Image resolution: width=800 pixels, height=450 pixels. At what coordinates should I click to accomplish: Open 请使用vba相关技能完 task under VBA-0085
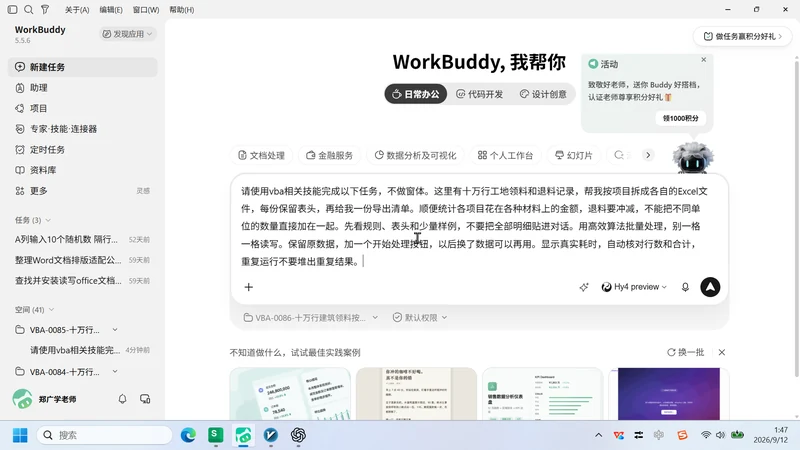click(89, 350)
